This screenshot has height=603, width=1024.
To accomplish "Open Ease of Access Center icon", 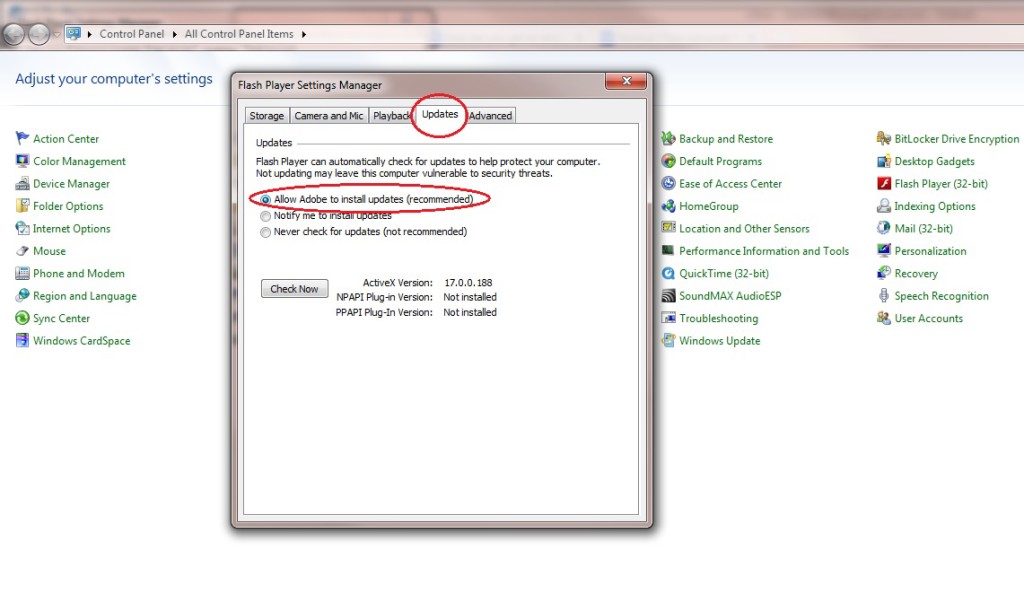I will point(668,184).
